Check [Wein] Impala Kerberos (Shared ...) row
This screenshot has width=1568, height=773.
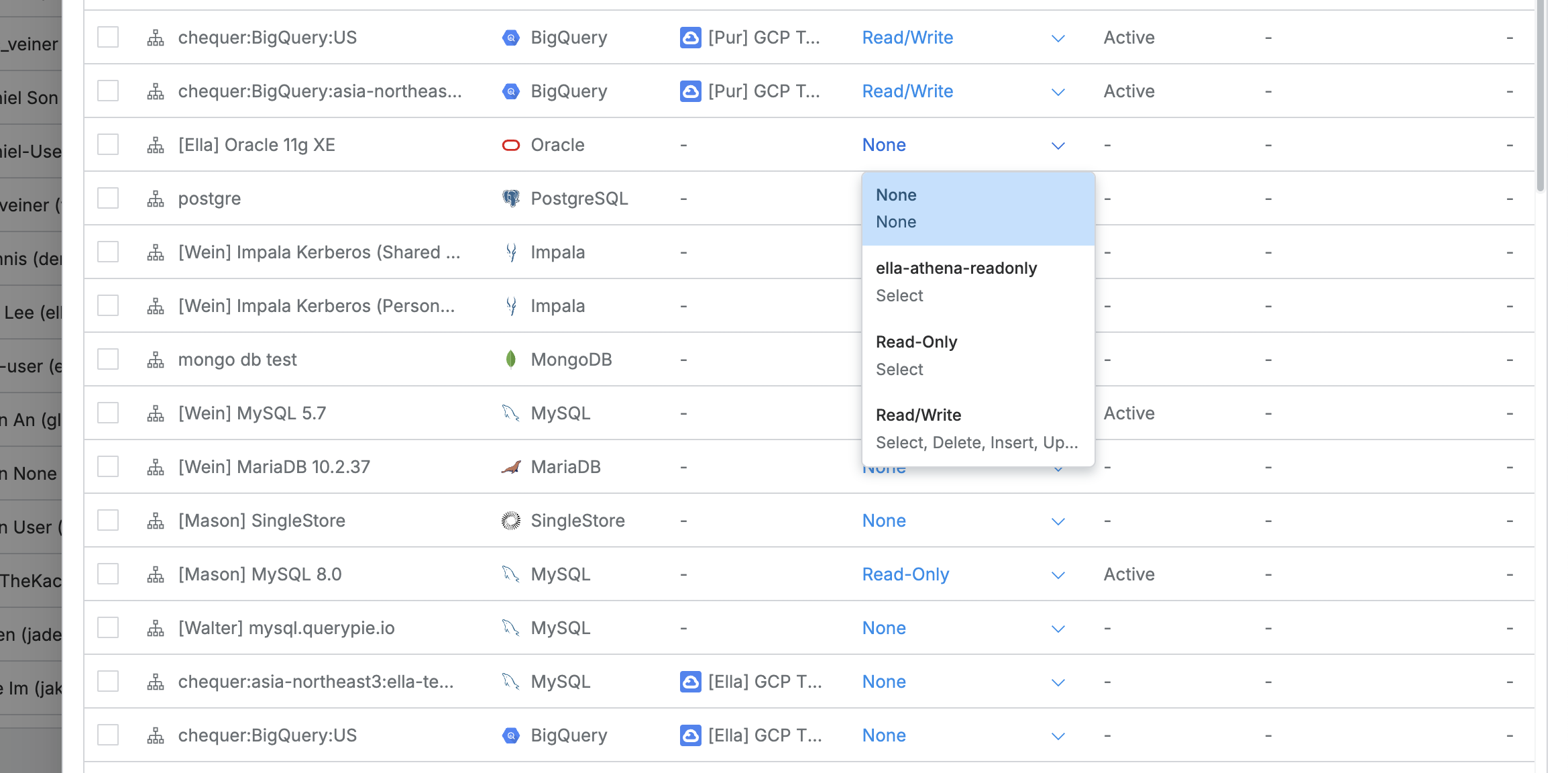pyautogui.click(x=108, y=252)
